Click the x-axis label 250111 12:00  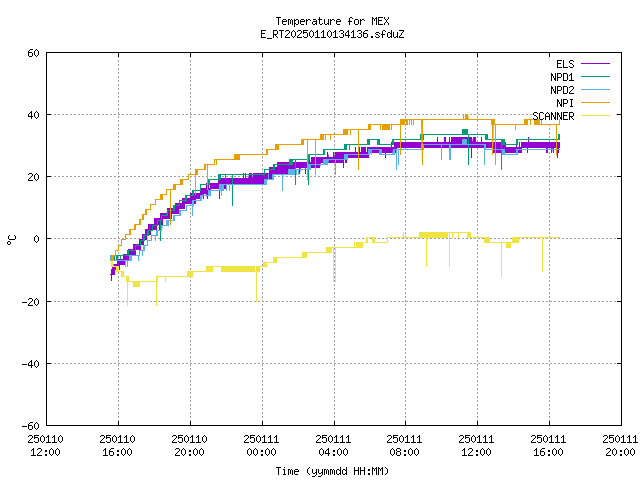(476, 446)
